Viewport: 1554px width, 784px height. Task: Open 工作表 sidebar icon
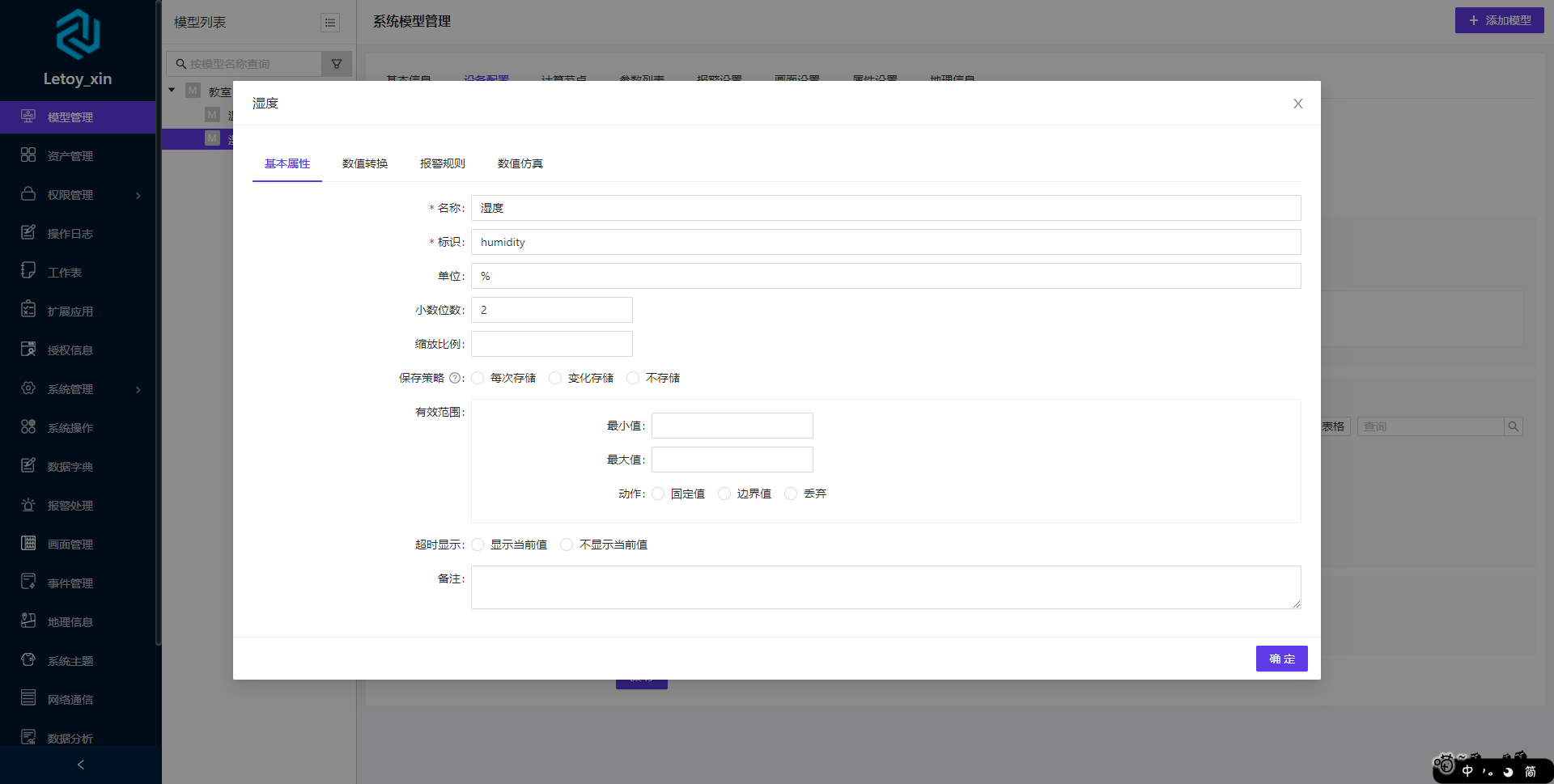tap(28, 271)
